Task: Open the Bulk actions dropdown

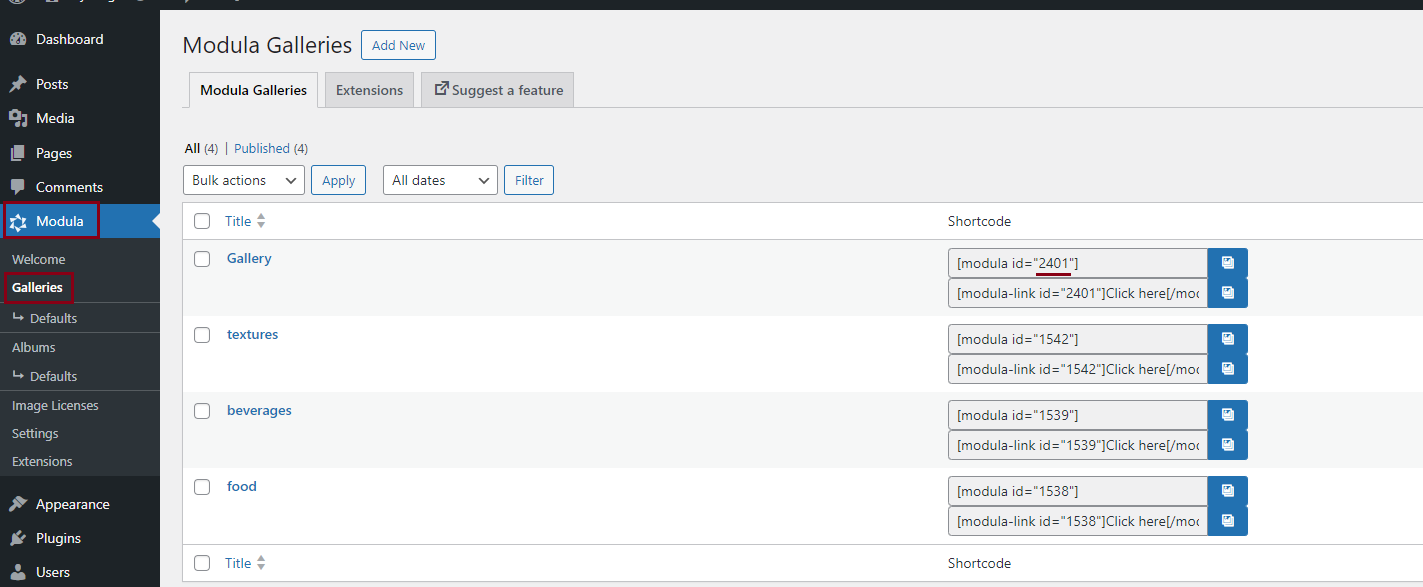Action: (x=244, y=180)
